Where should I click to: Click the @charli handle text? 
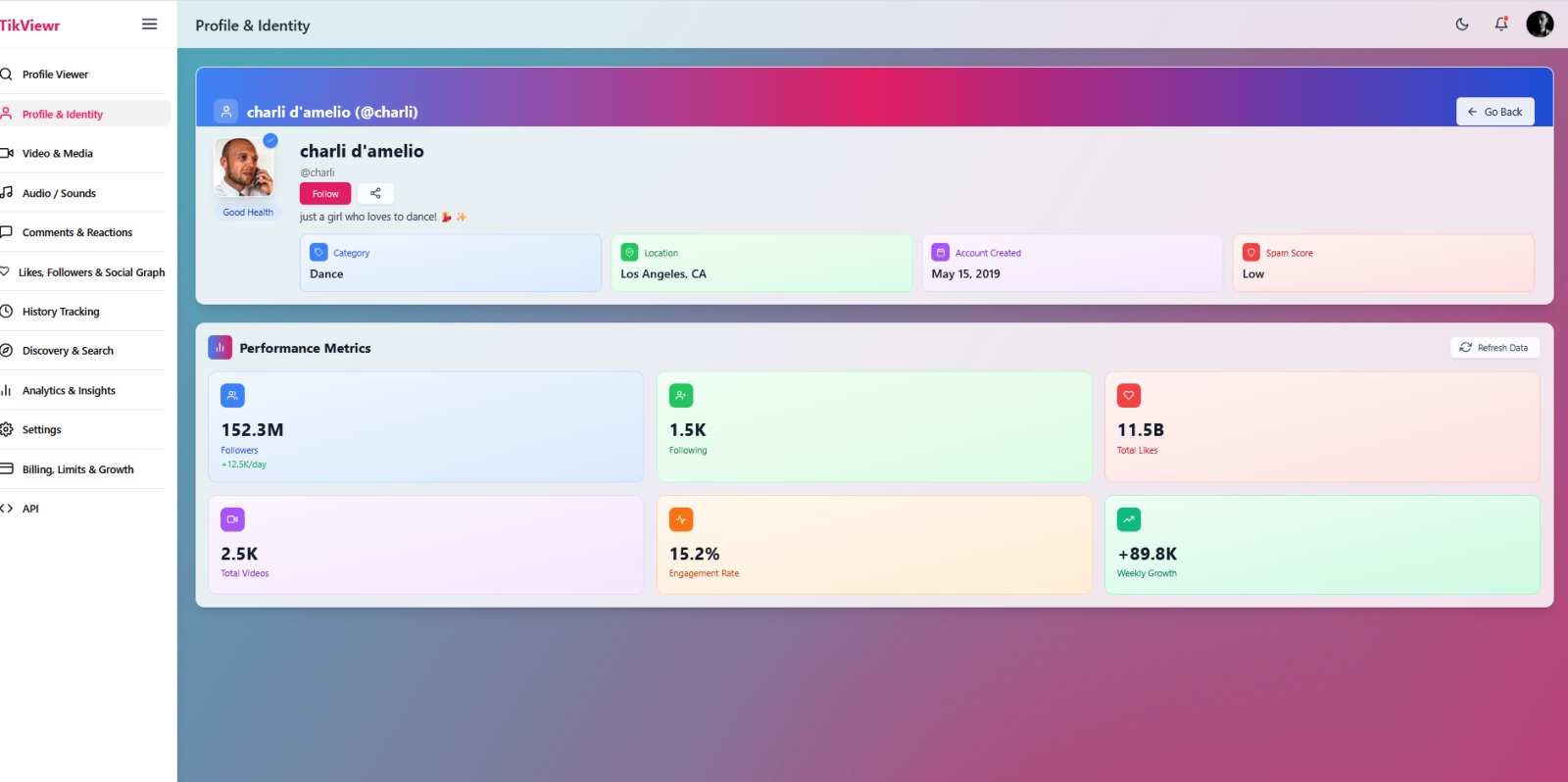tap(318, 172)
